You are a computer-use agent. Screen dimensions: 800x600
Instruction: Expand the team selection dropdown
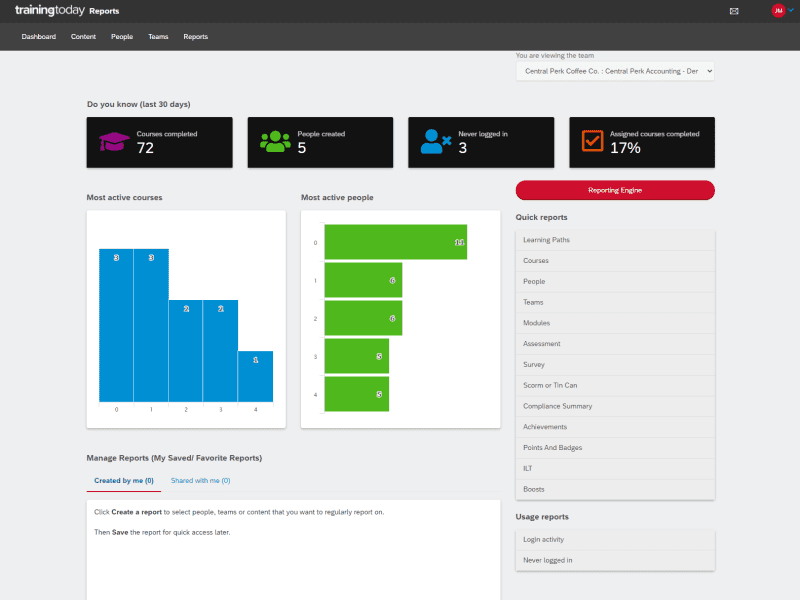pyautogui.click(x=615, y=71)
